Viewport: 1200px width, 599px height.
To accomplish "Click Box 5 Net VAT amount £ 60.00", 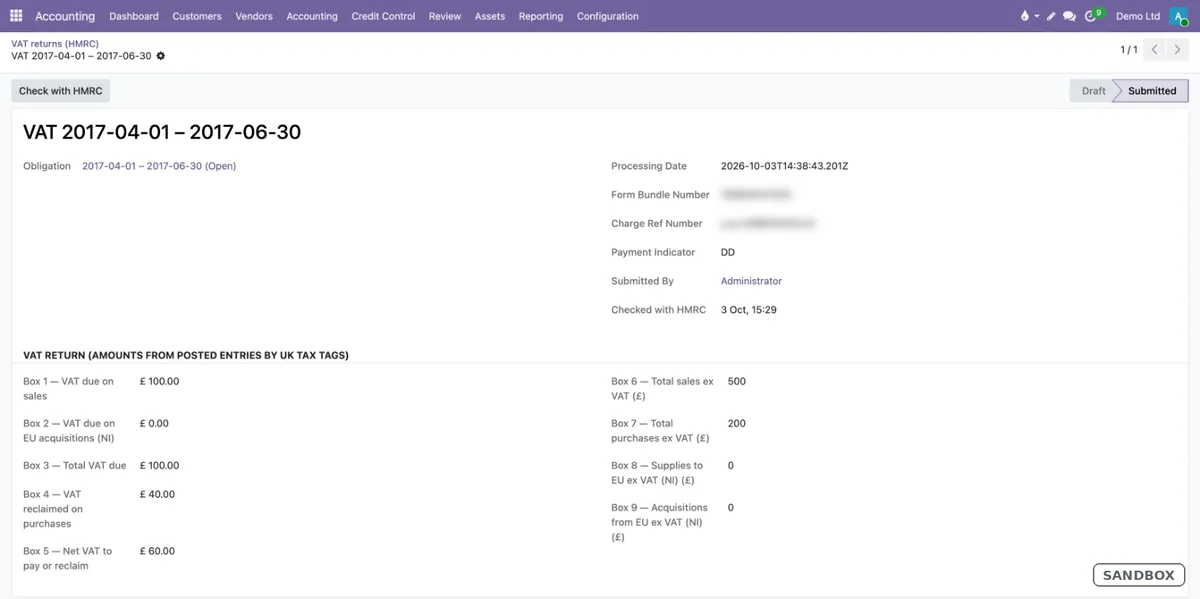I will click(x=157, y=551).
